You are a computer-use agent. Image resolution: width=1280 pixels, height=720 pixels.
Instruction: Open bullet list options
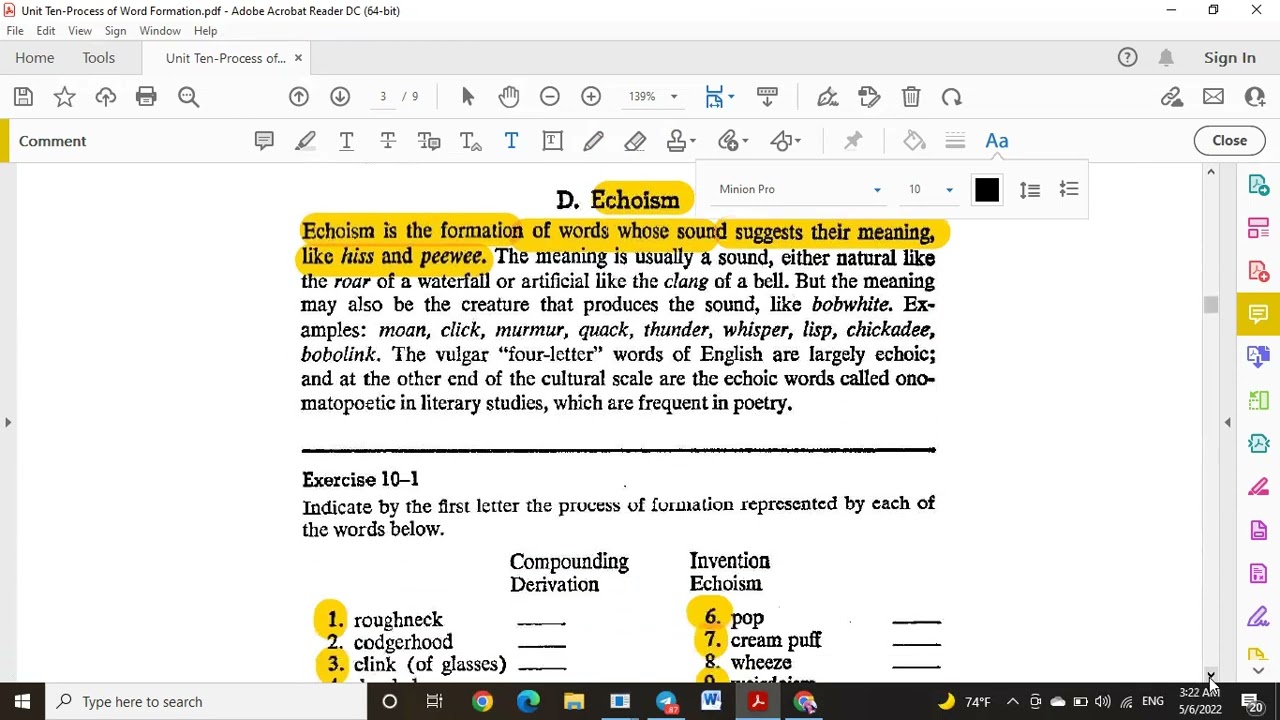pos(1069,189)
